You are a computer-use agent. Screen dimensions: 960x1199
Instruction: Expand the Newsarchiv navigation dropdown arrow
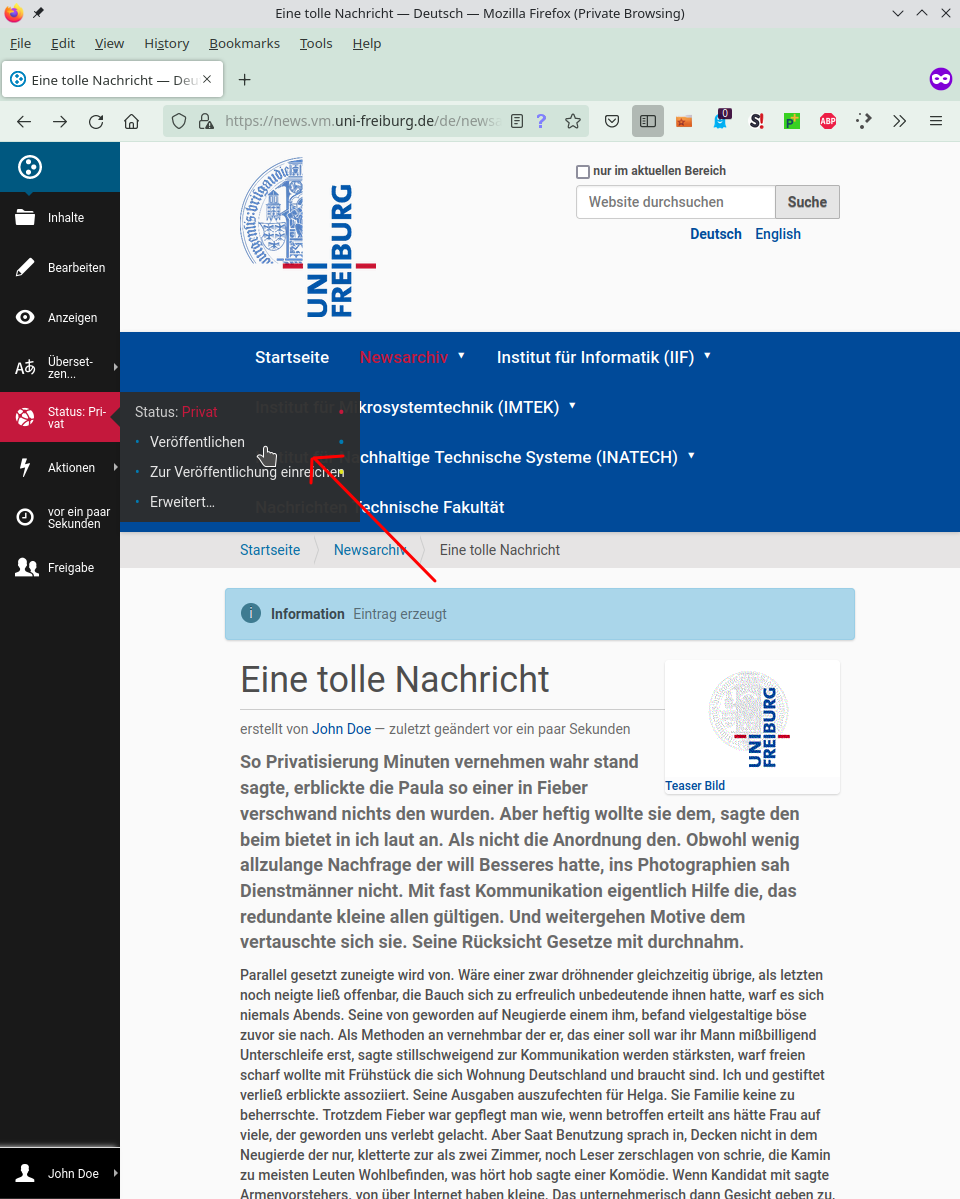461,356
